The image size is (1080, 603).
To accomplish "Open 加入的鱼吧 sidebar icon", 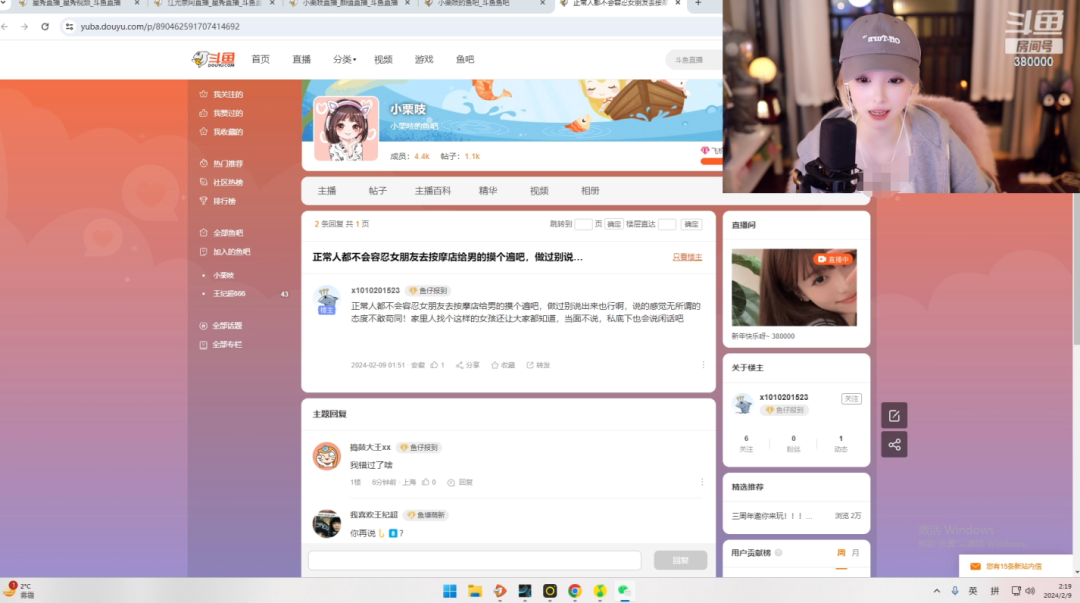I will [x=203, y=252].
